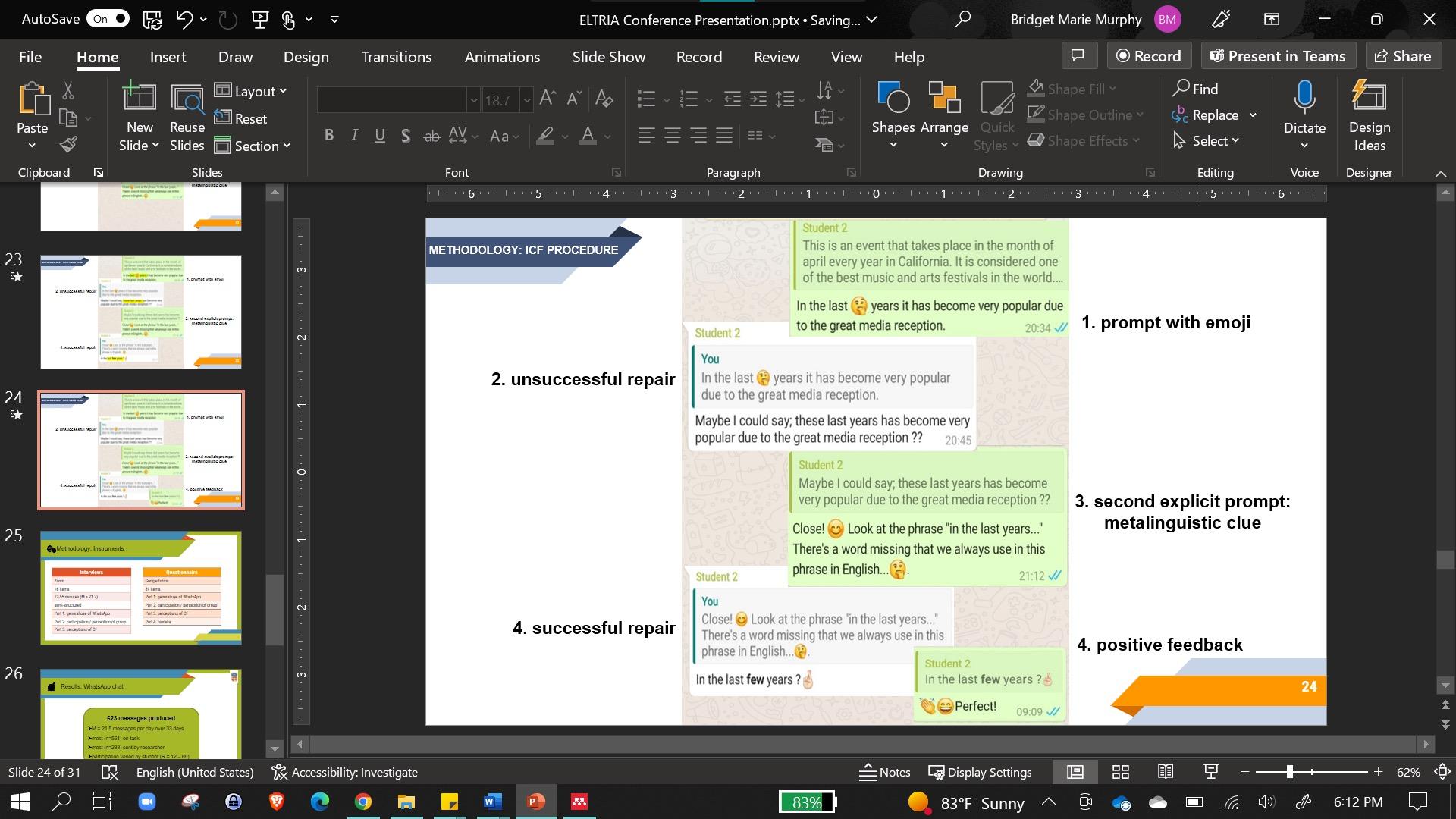The image size is (1456, 819).
Task: Start slide show from status bar
Action: (x=1211, y=772)
